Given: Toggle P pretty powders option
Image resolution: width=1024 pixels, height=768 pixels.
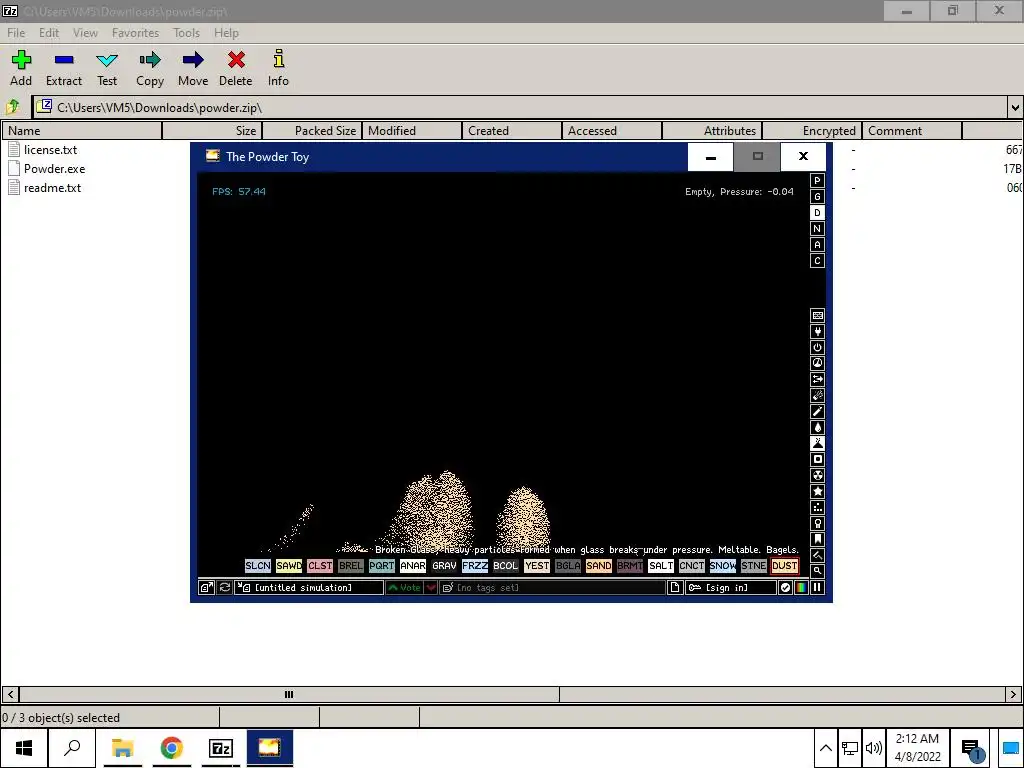Looking at the screenshot, I should click(817, 181).
